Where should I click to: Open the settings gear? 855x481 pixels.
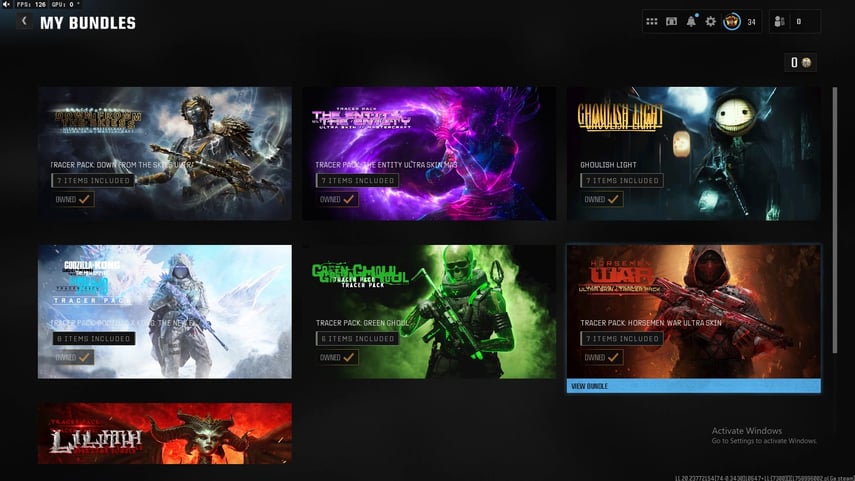(711, 21)
